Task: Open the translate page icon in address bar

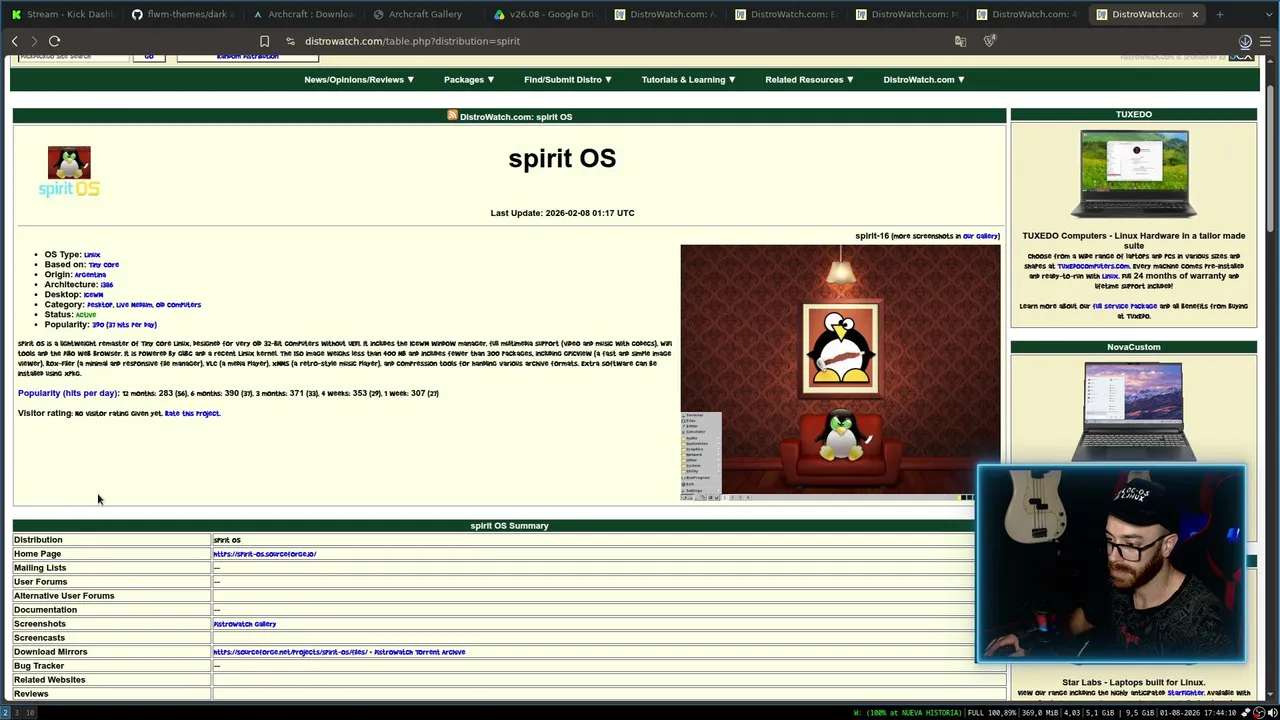Action: (960, 41)
